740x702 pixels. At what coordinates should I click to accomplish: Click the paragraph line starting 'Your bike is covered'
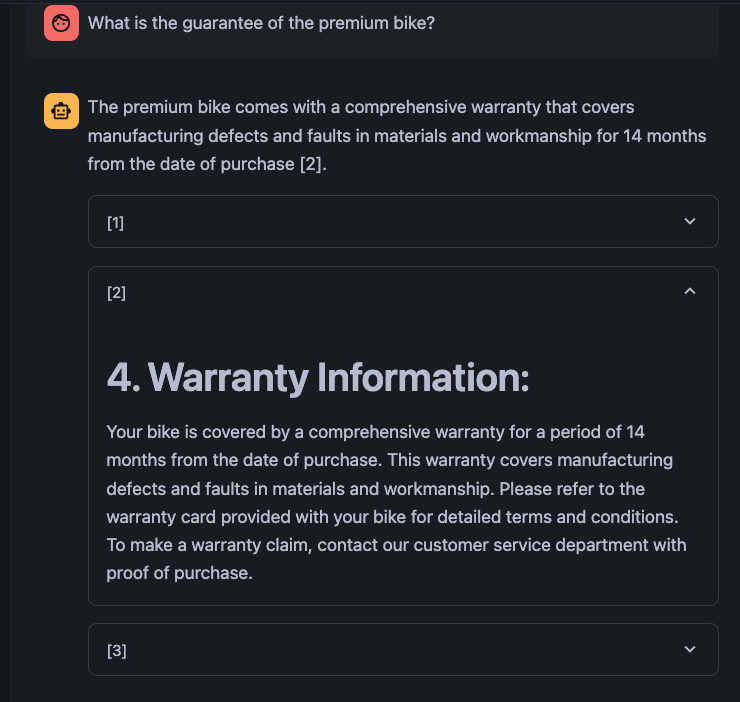[375, 432]
